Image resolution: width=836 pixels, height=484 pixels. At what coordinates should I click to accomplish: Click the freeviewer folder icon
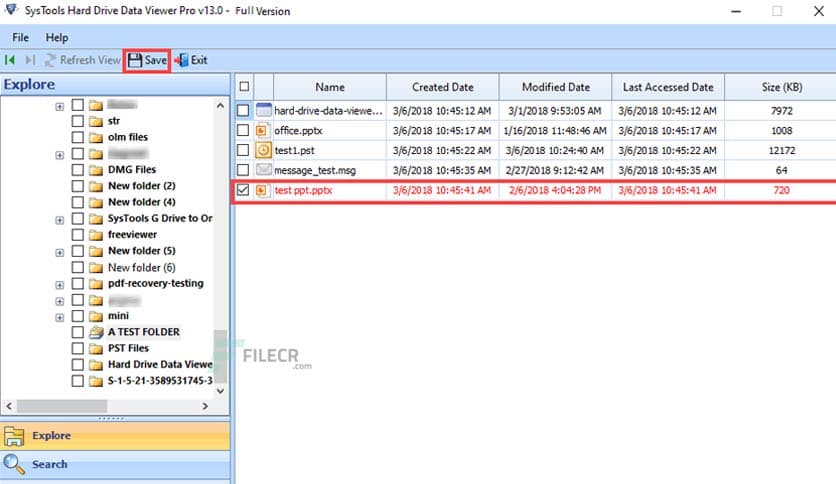tap(96, 235)
